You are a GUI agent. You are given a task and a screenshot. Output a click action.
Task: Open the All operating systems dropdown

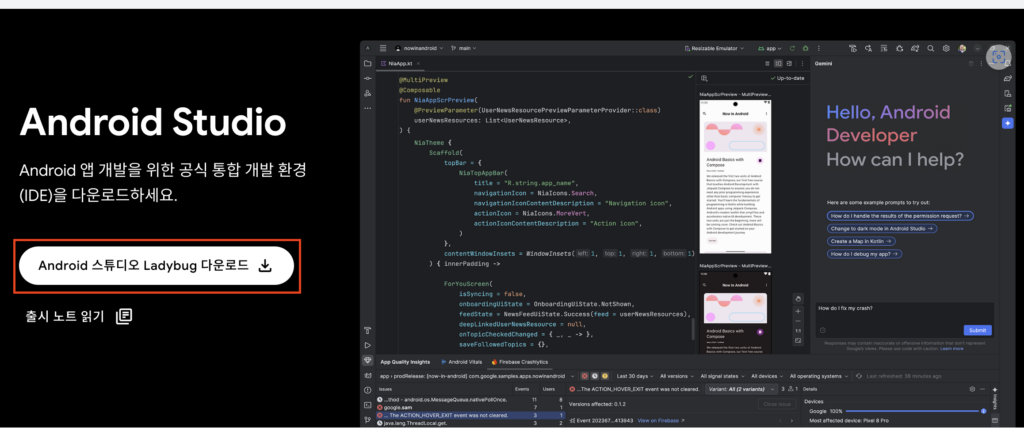[x=820, y=376]
